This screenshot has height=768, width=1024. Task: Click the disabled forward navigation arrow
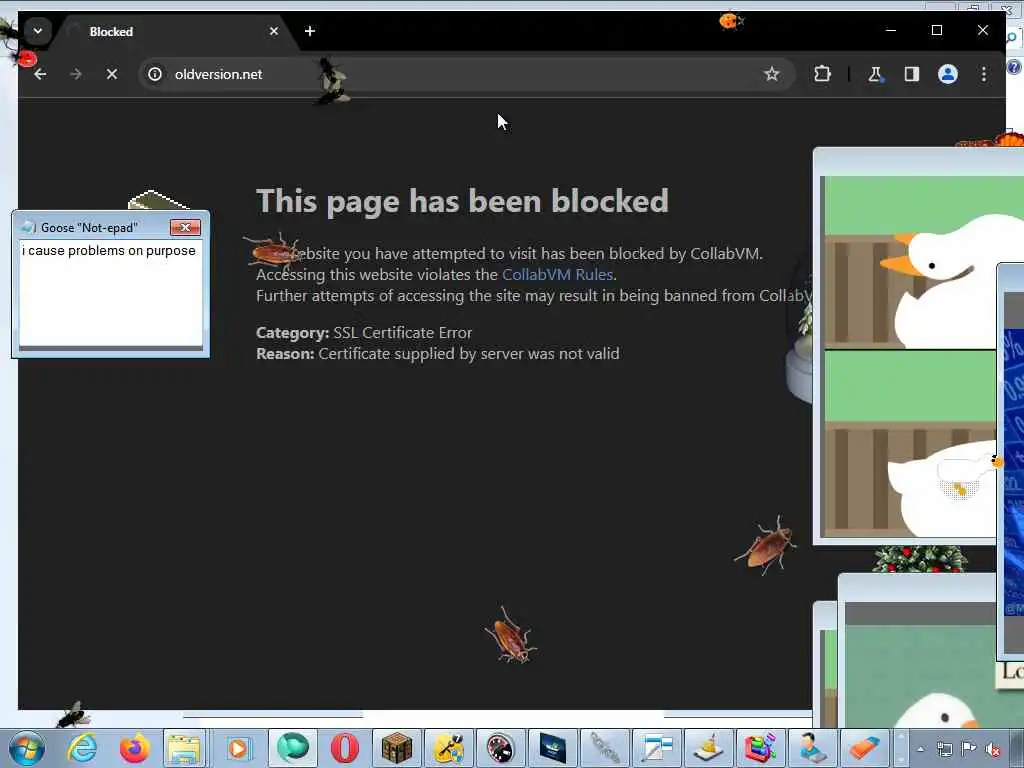76,74
